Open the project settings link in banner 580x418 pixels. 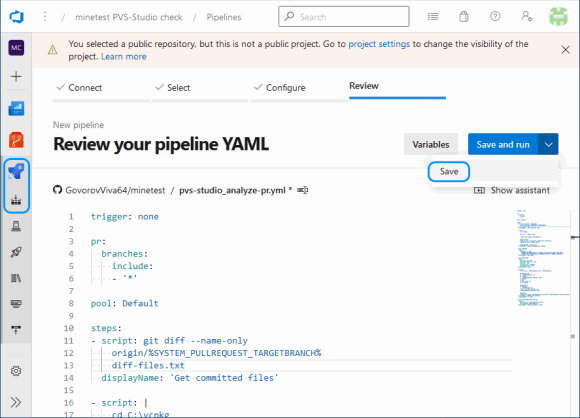[x=379, y=44]
